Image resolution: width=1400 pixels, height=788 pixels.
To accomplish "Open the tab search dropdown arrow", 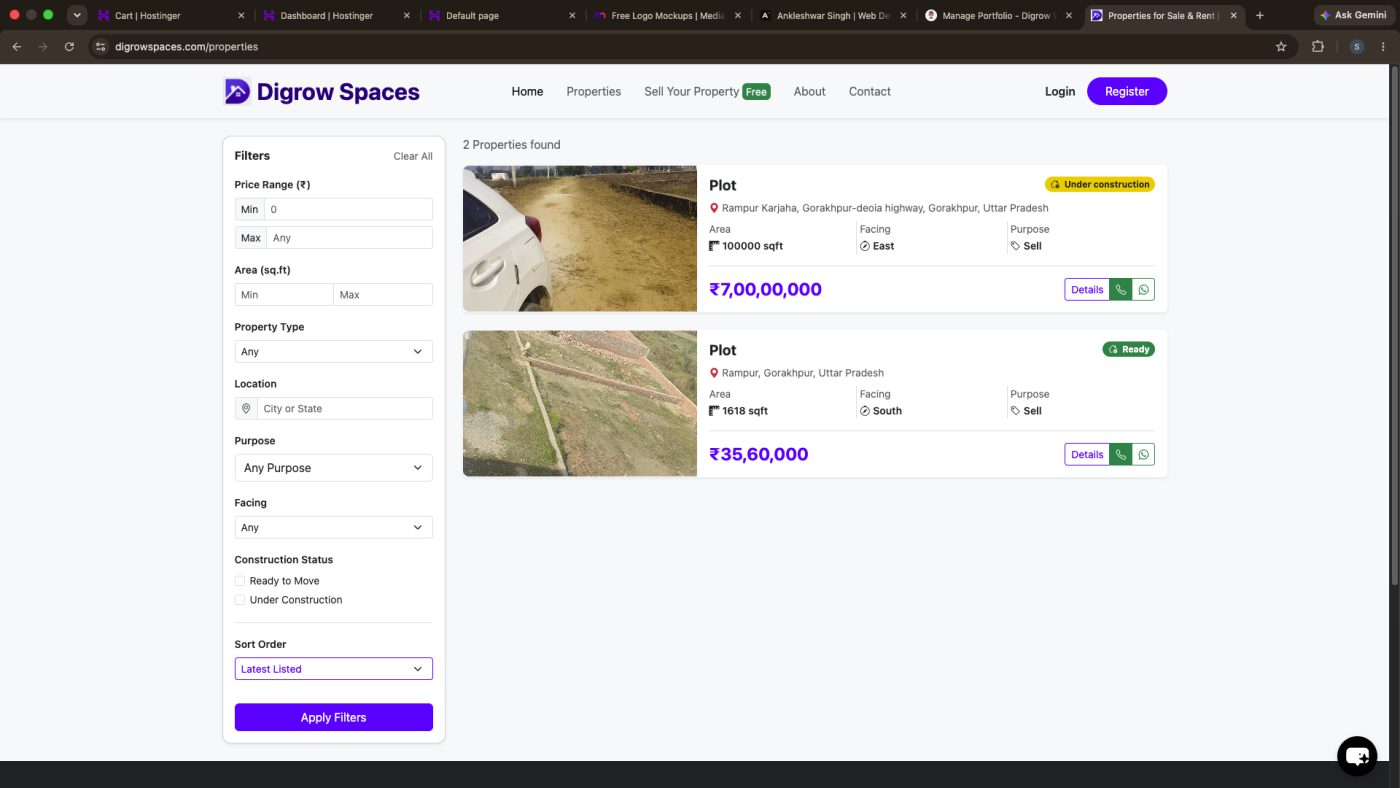I will tap(77, 16).
